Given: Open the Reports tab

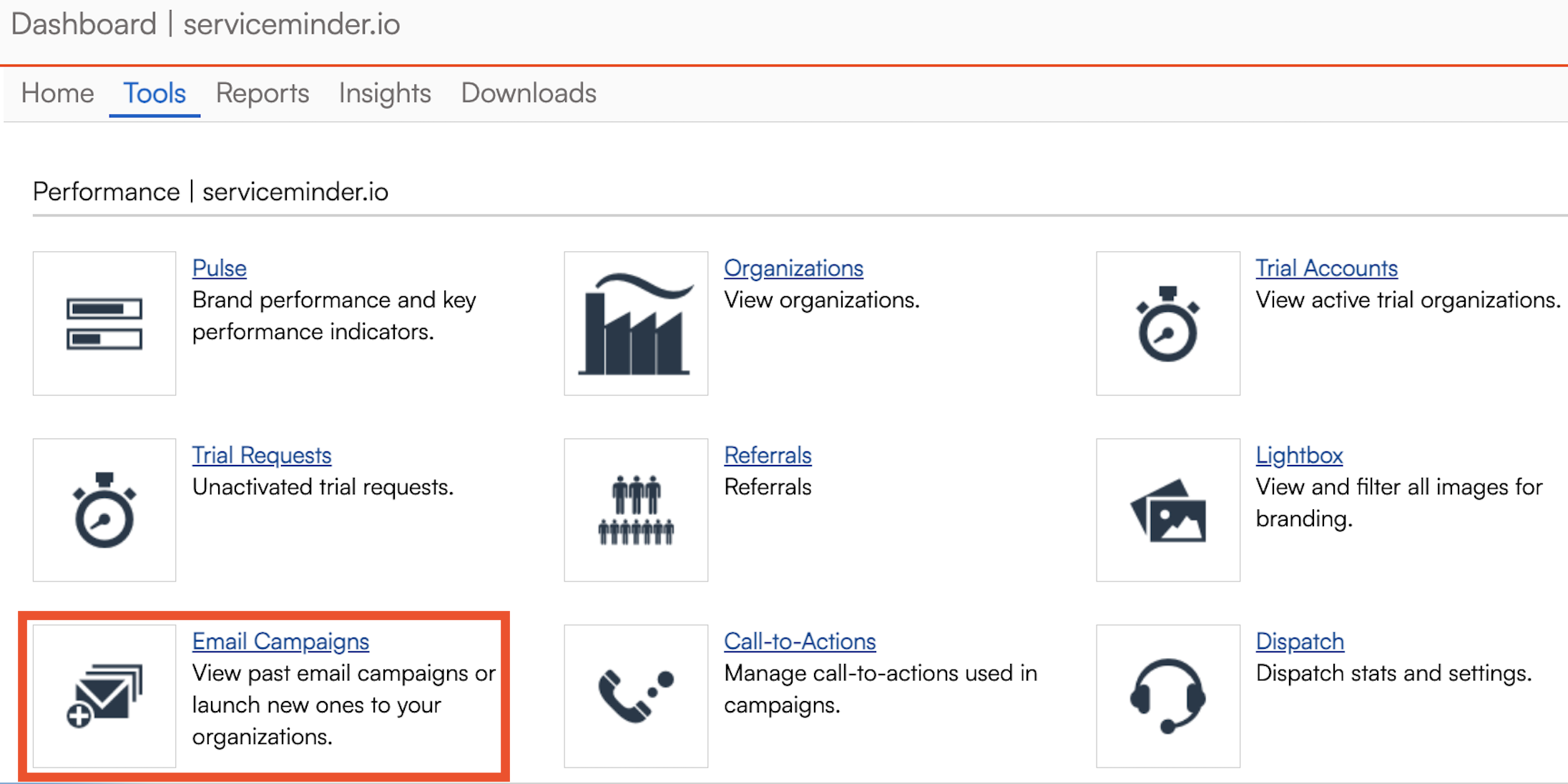Looking at the screenshot, I should (263, 94).
